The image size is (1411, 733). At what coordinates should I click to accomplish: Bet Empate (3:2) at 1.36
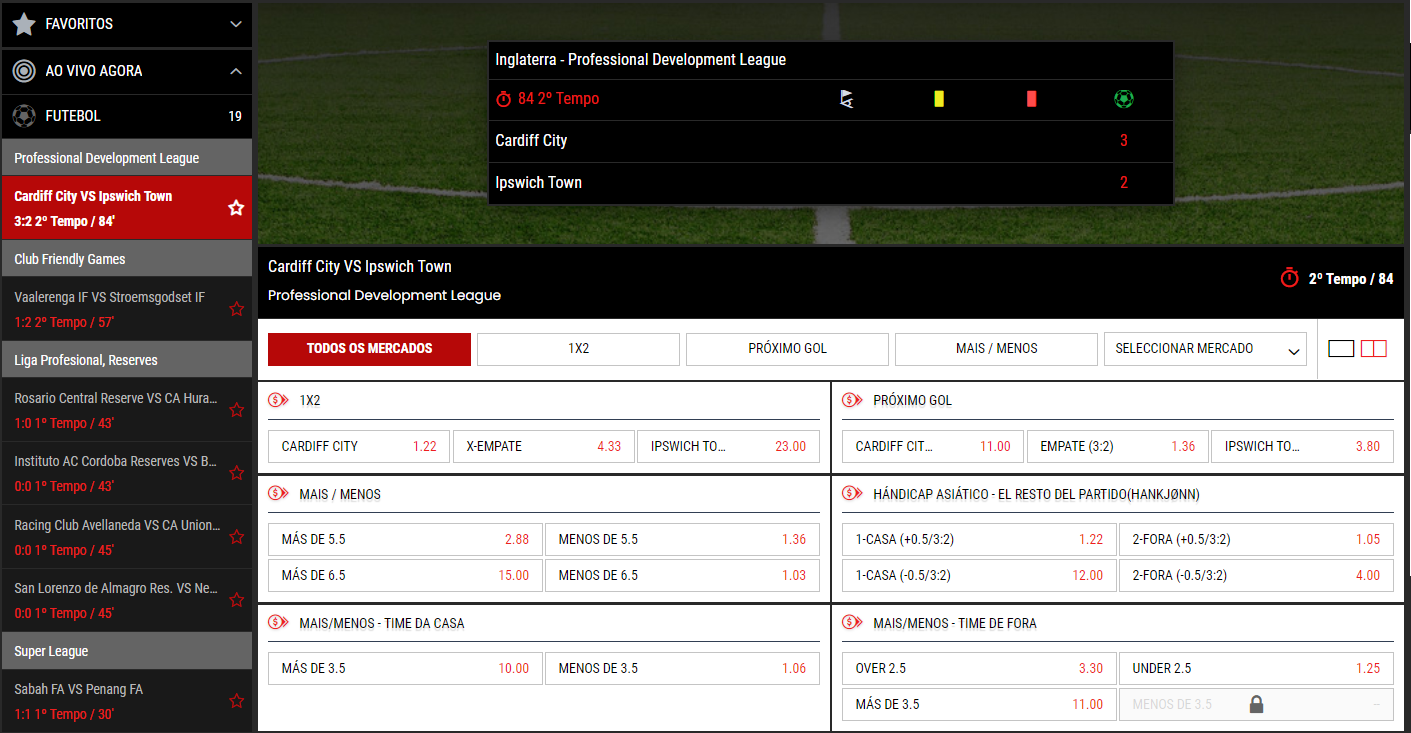(1118, 446)
